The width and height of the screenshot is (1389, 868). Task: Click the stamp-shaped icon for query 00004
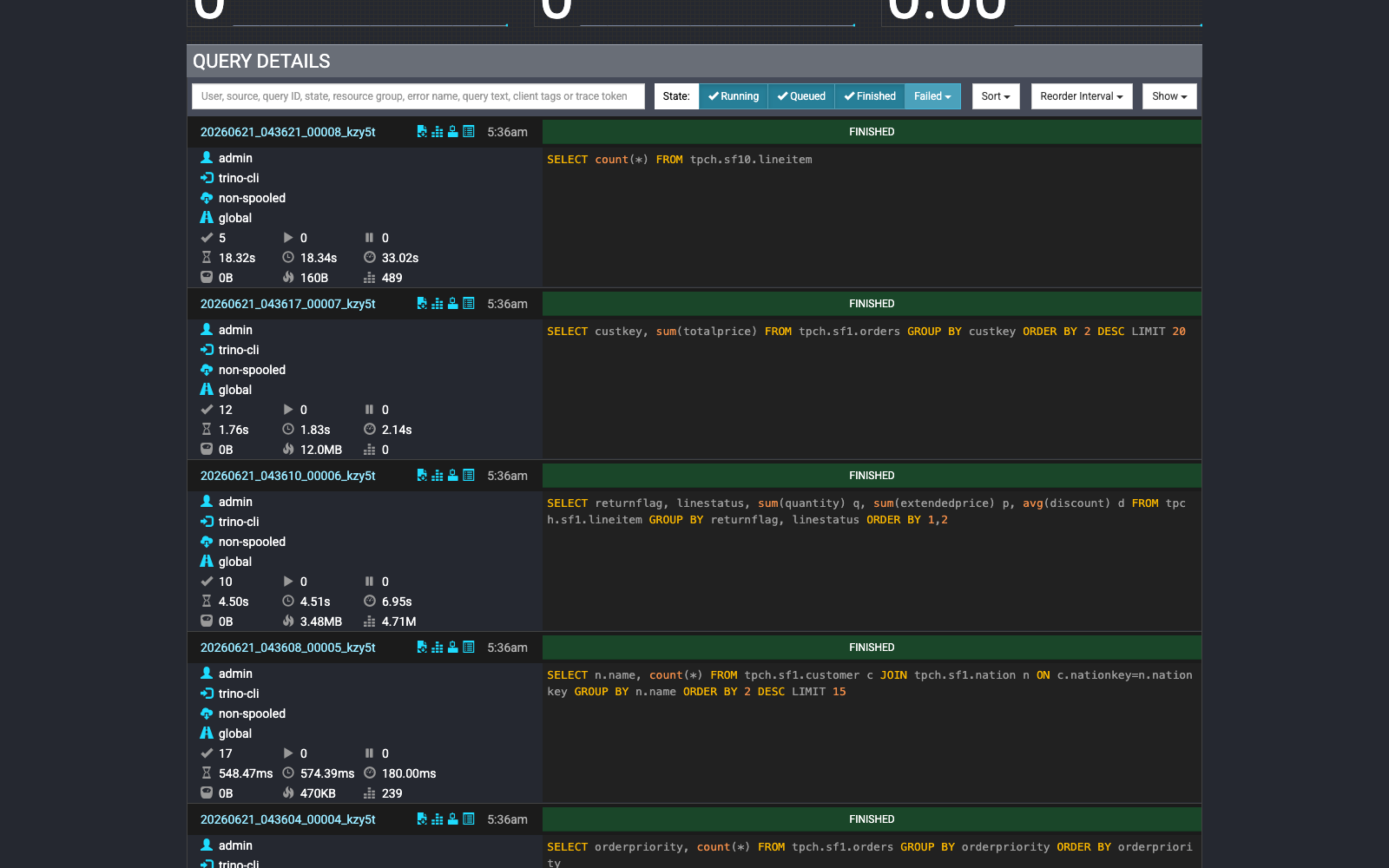click(453, 819)
